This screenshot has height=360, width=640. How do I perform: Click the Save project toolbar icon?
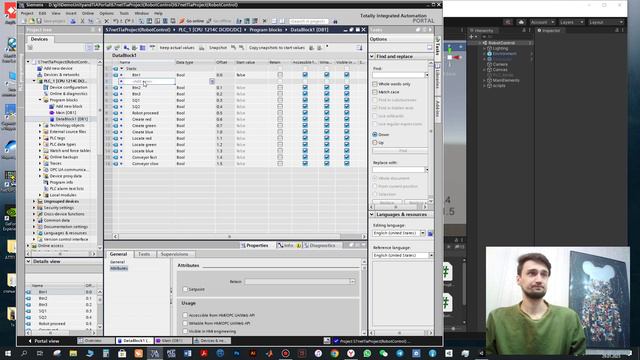(39, 21)
